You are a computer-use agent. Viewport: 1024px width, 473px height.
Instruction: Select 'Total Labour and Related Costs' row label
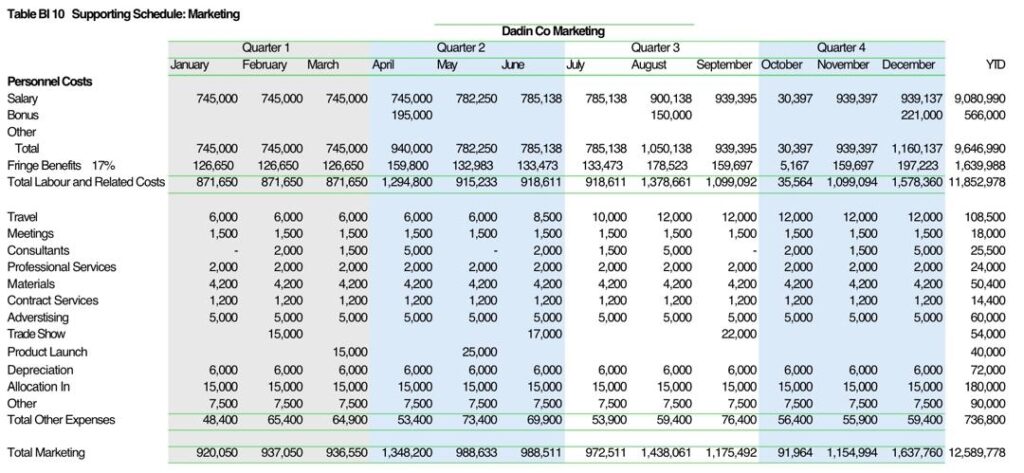point(86,182)
